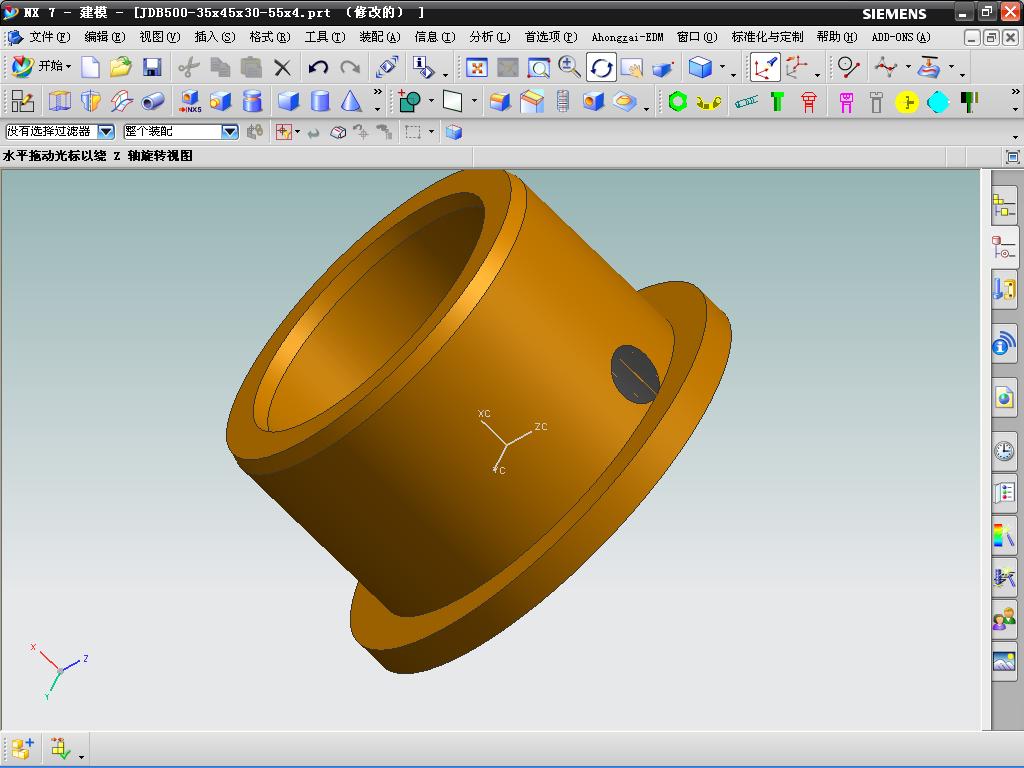Viewport: 1024px width, 768px height.
Task: Open the 文件(F) menu
Action: pos(50,37)
